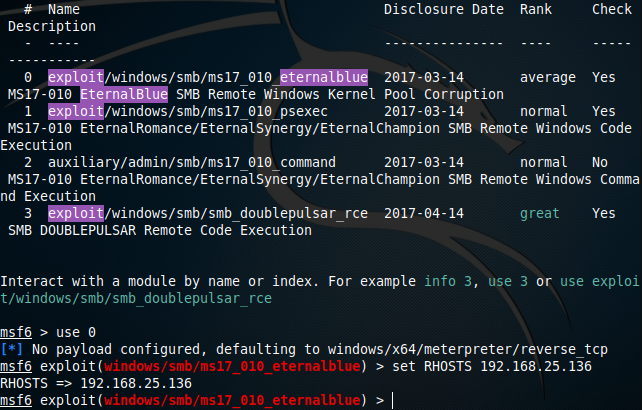Select module path ms17_010_eternalblue in row 0
Viewport: 642px width, 410px height.
[208, 77]
